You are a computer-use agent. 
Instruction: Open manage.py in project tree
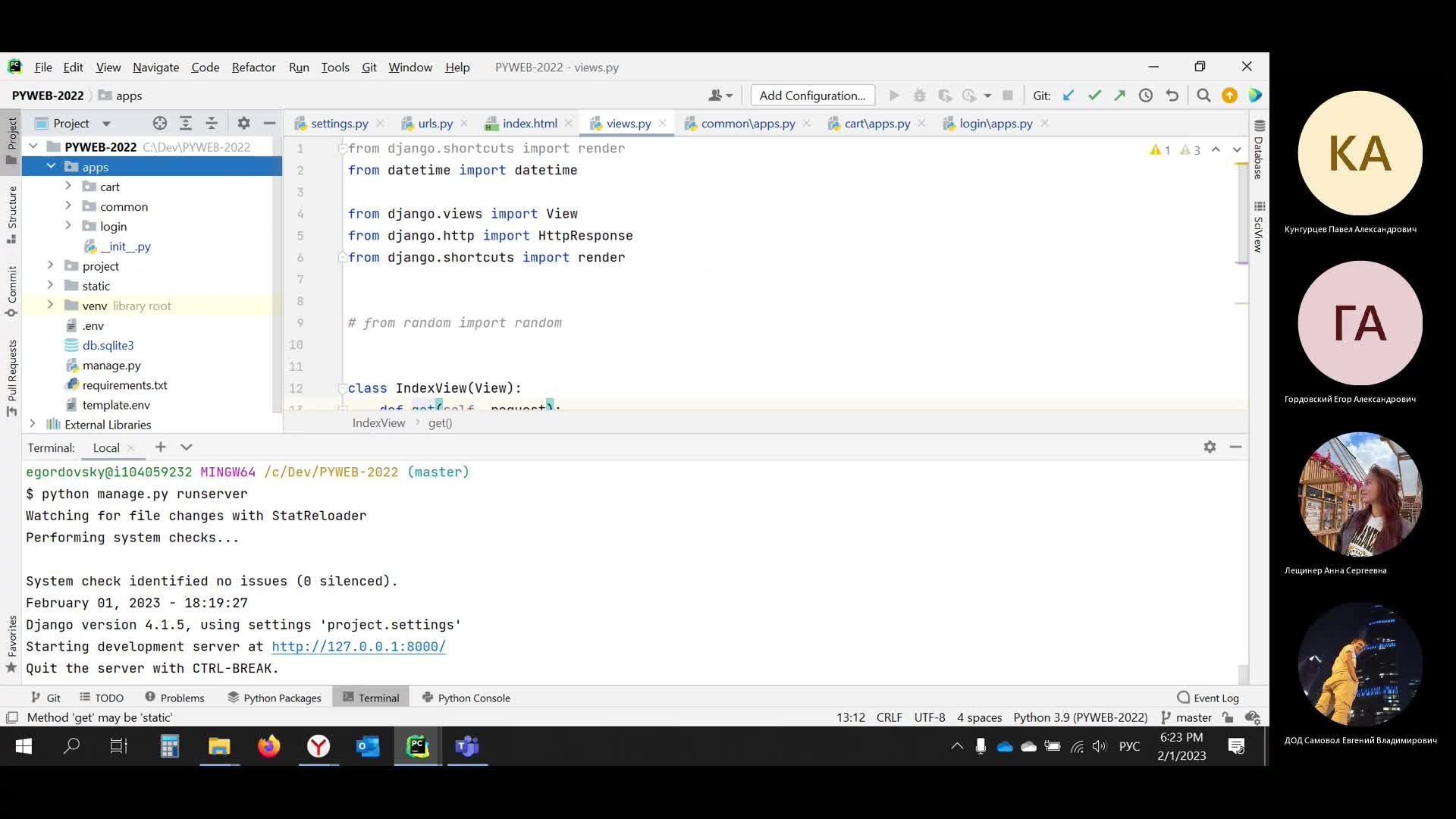[x=111, y=365]
